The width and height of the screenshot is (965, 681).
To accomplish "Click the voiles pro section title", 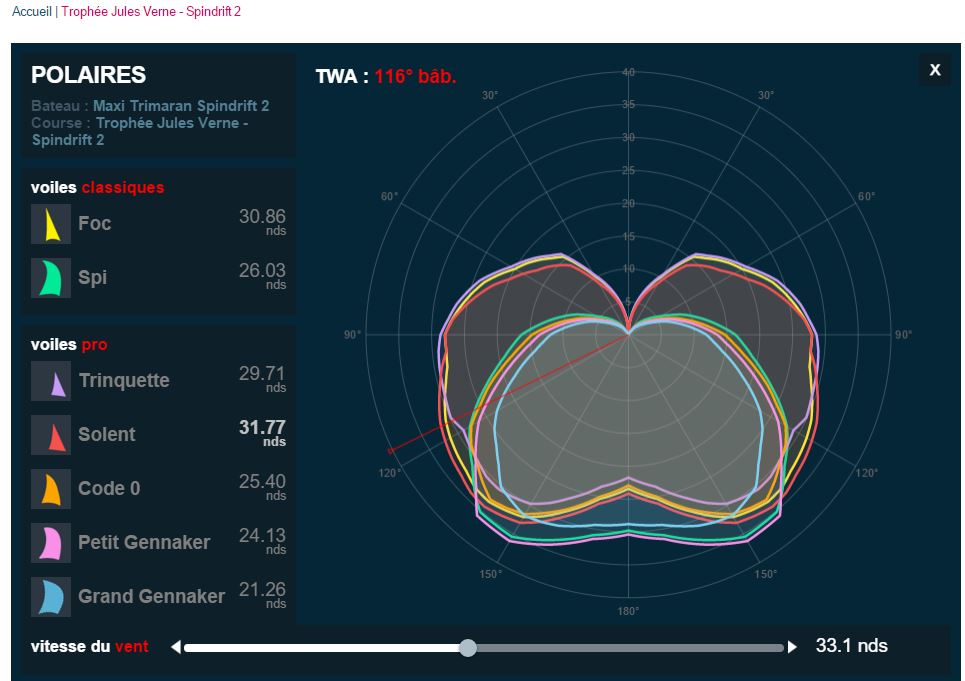I will pyautogui.click(x=69, y=344).
